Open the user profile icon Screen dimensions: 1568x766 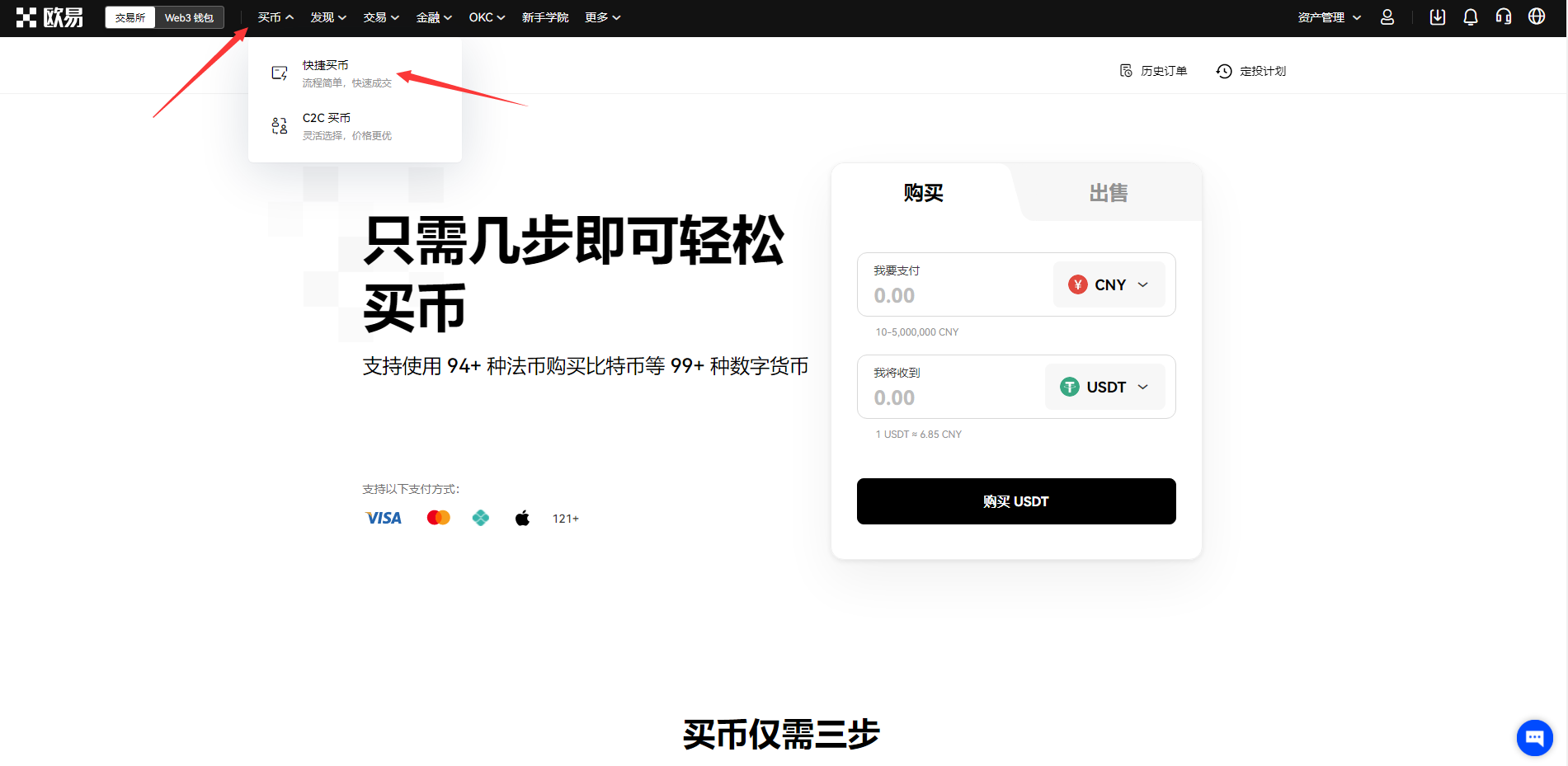[1387, 17]
